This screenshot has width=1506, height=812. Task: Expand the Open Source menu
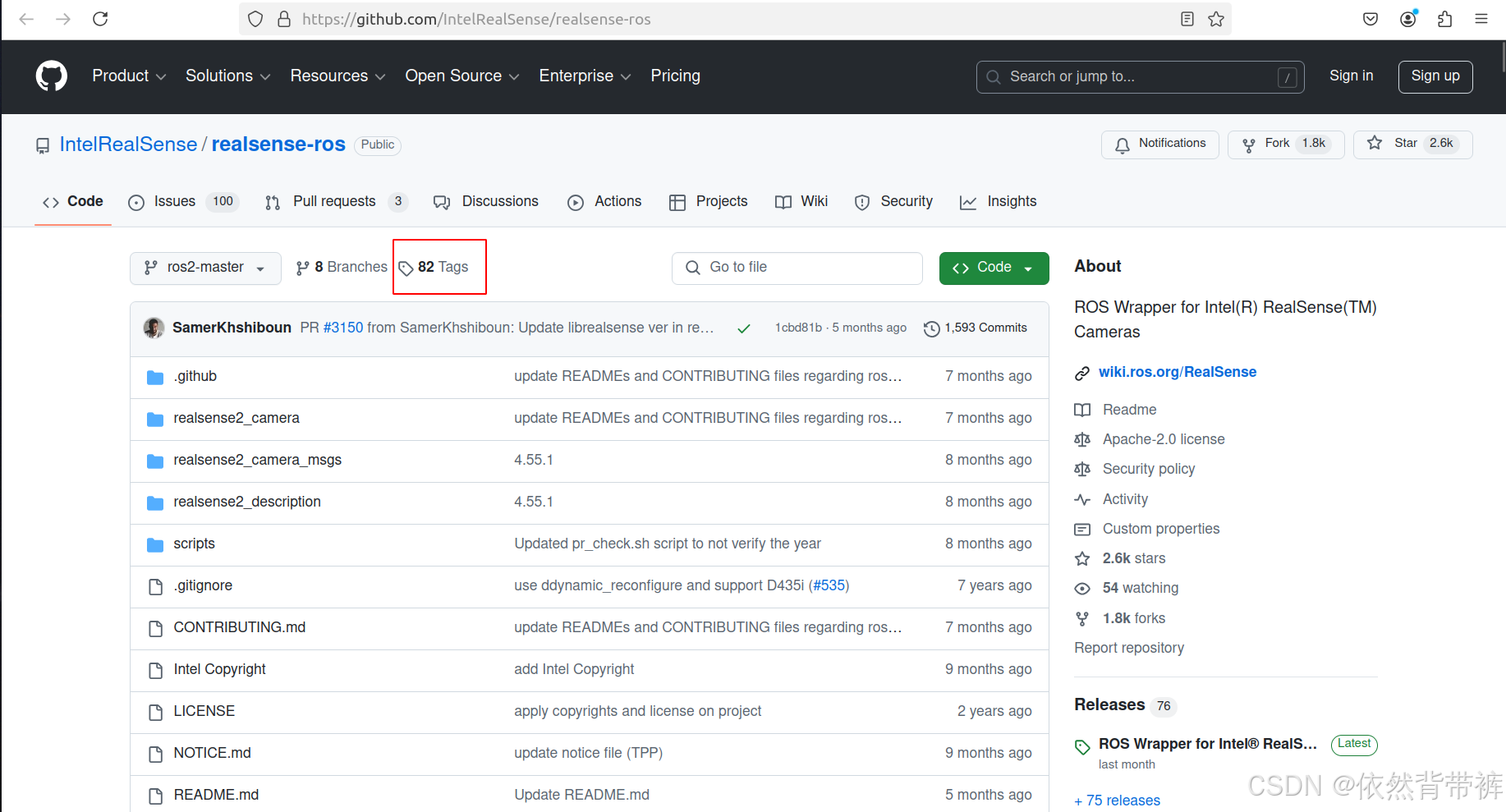coord(461,76)
